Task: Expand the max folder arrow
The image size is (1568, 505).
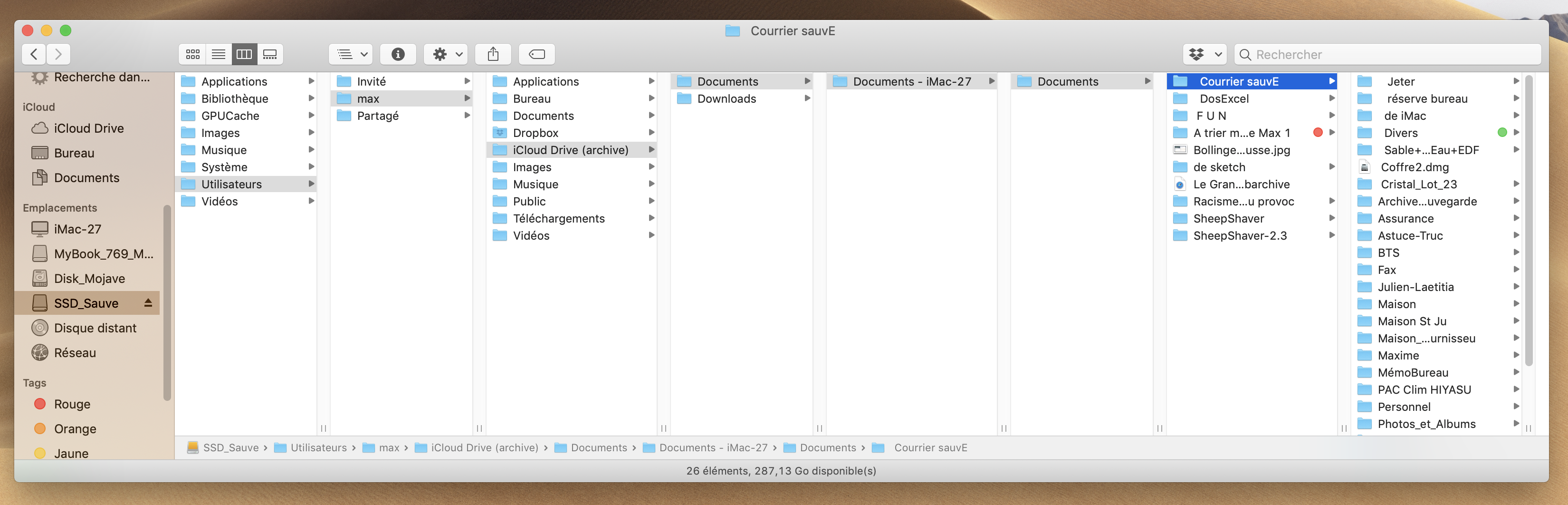Action: click(x=467, y=99)
